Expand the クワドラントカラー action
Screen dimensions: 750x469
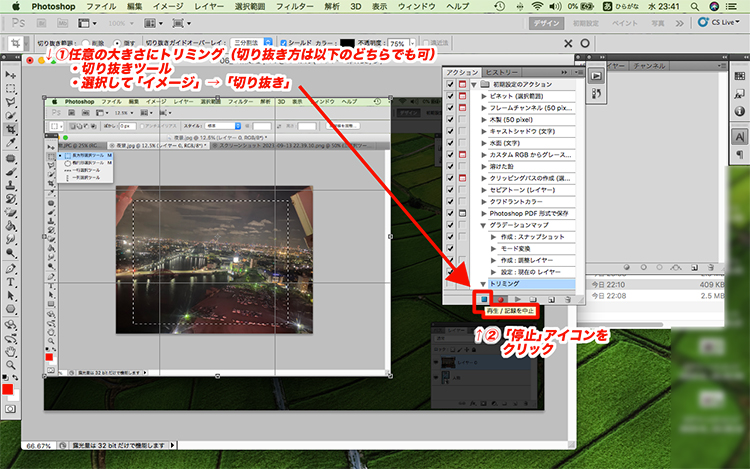pos(484,202)
